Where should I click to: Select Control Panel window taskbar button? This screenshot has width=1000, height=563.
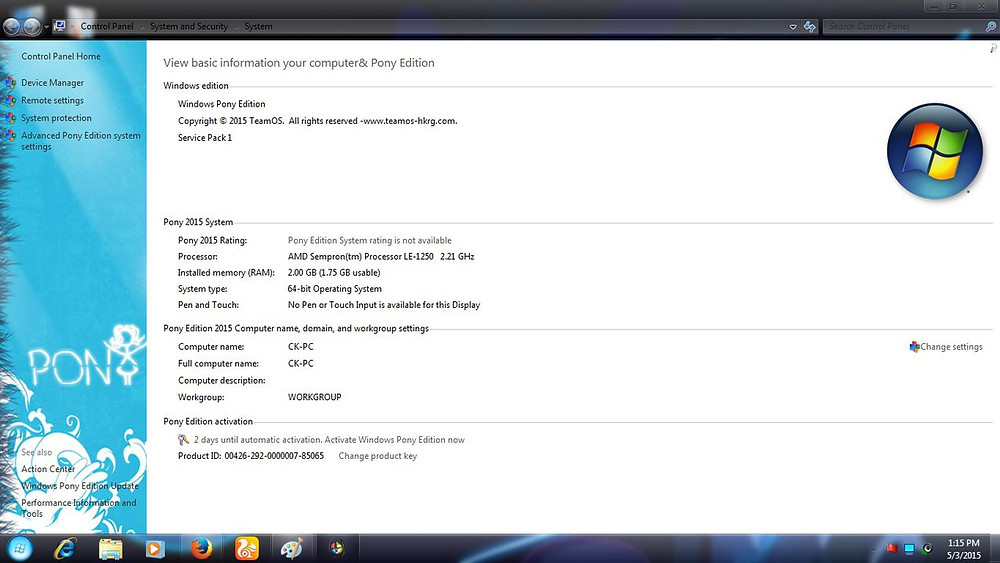click(337, 548)
